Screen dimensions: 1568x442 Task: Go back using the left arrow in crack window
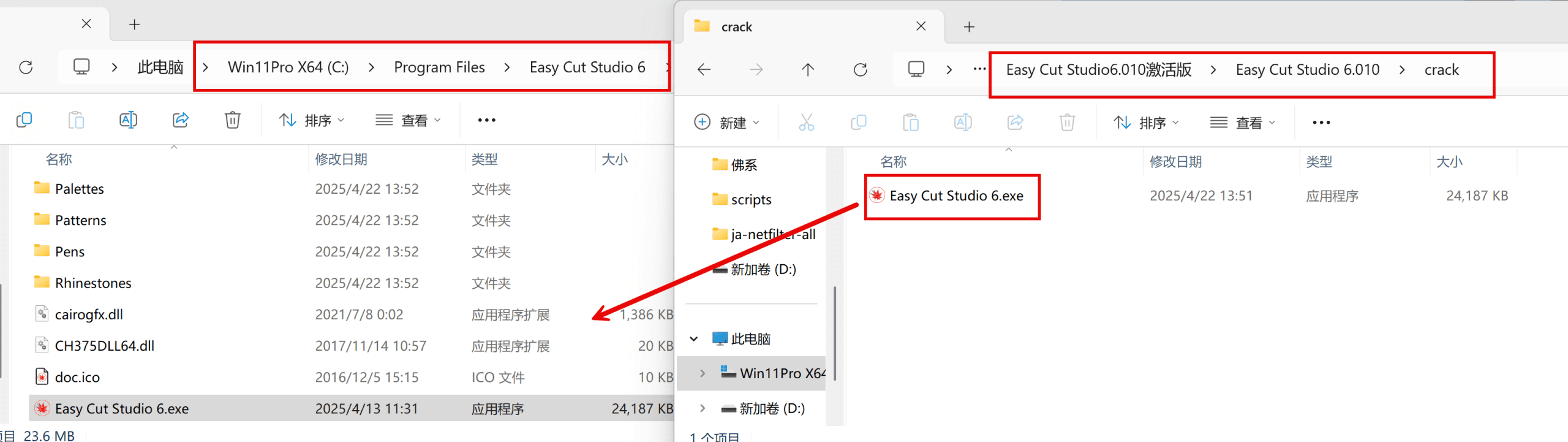(704, 70)
